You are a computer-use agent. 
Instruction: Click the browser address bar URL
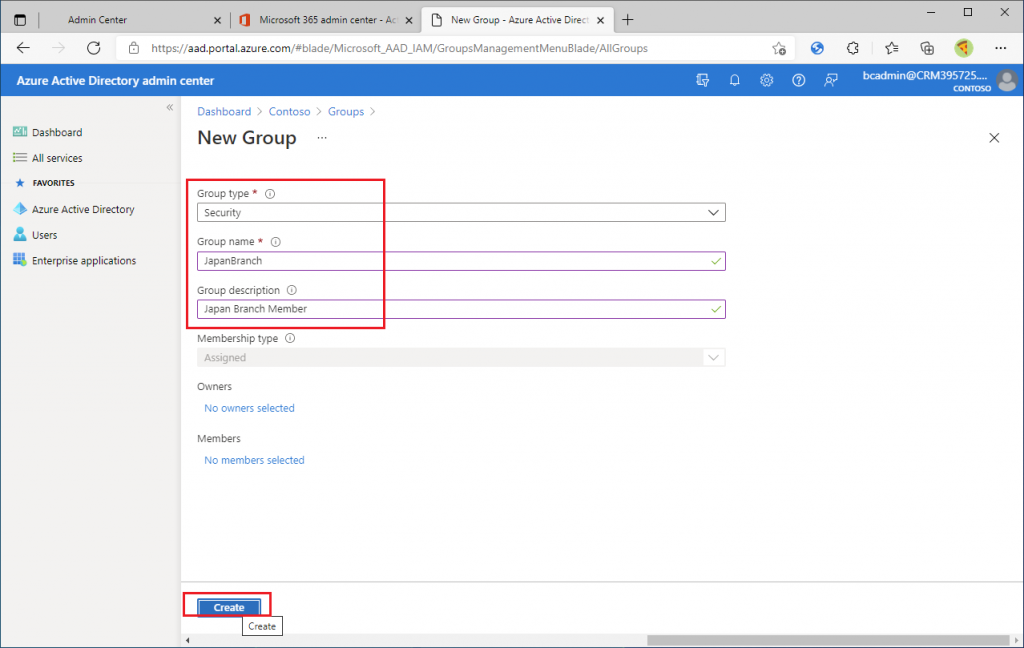[399, 48]
